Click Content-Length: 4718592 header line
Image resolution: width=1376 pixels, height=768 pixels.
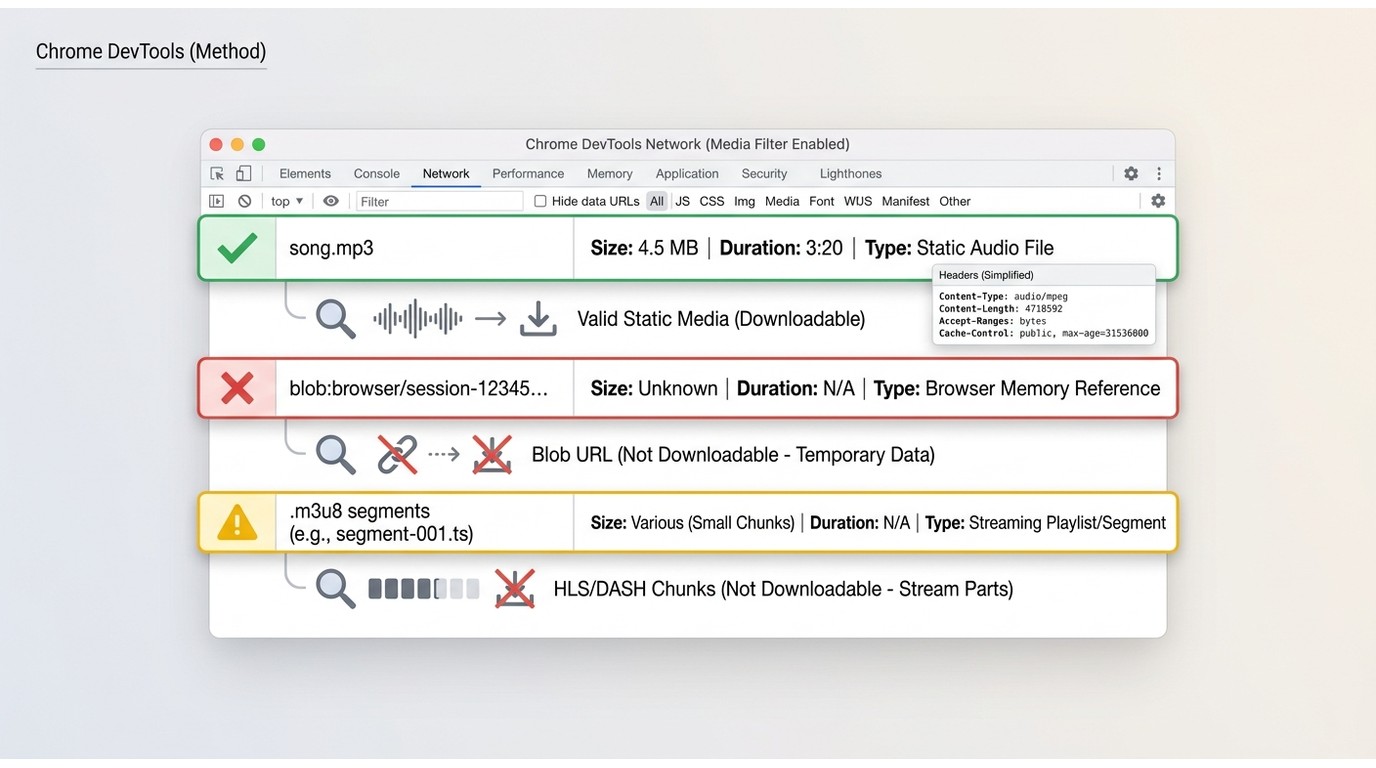[1001, 309]
